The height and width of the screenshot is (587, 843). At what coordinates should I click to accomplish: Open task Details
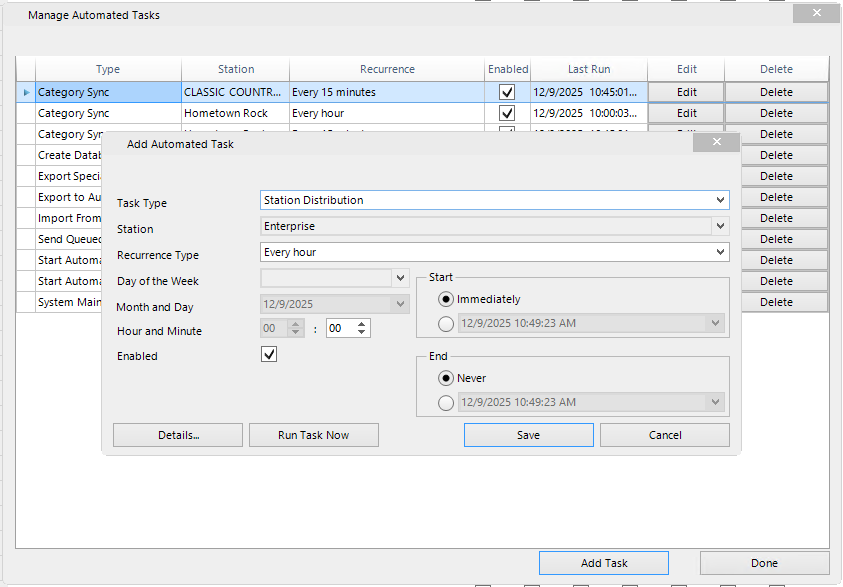point(178,435)
